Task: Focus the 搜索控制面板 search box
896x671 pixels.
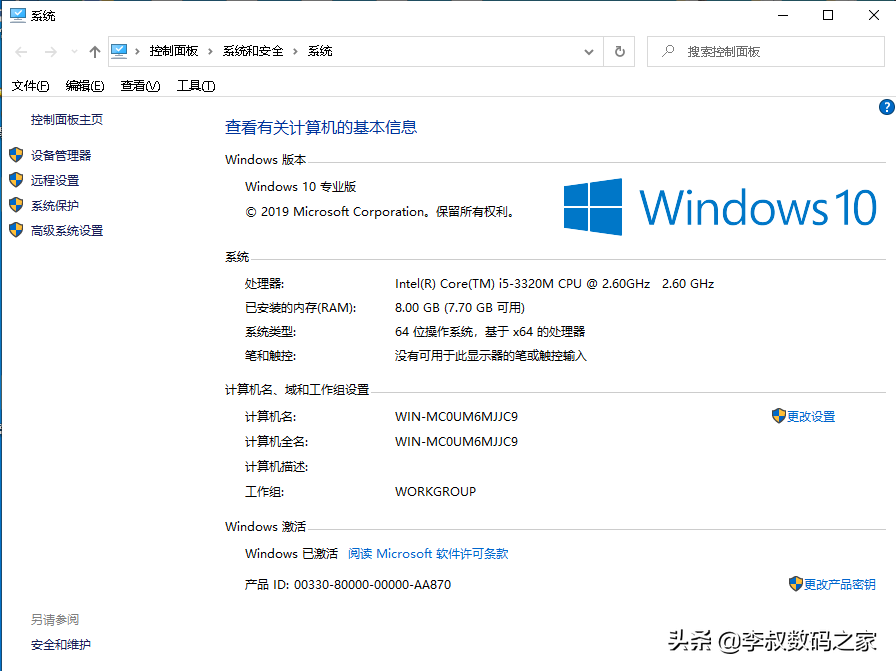Action: pos(766,52)
